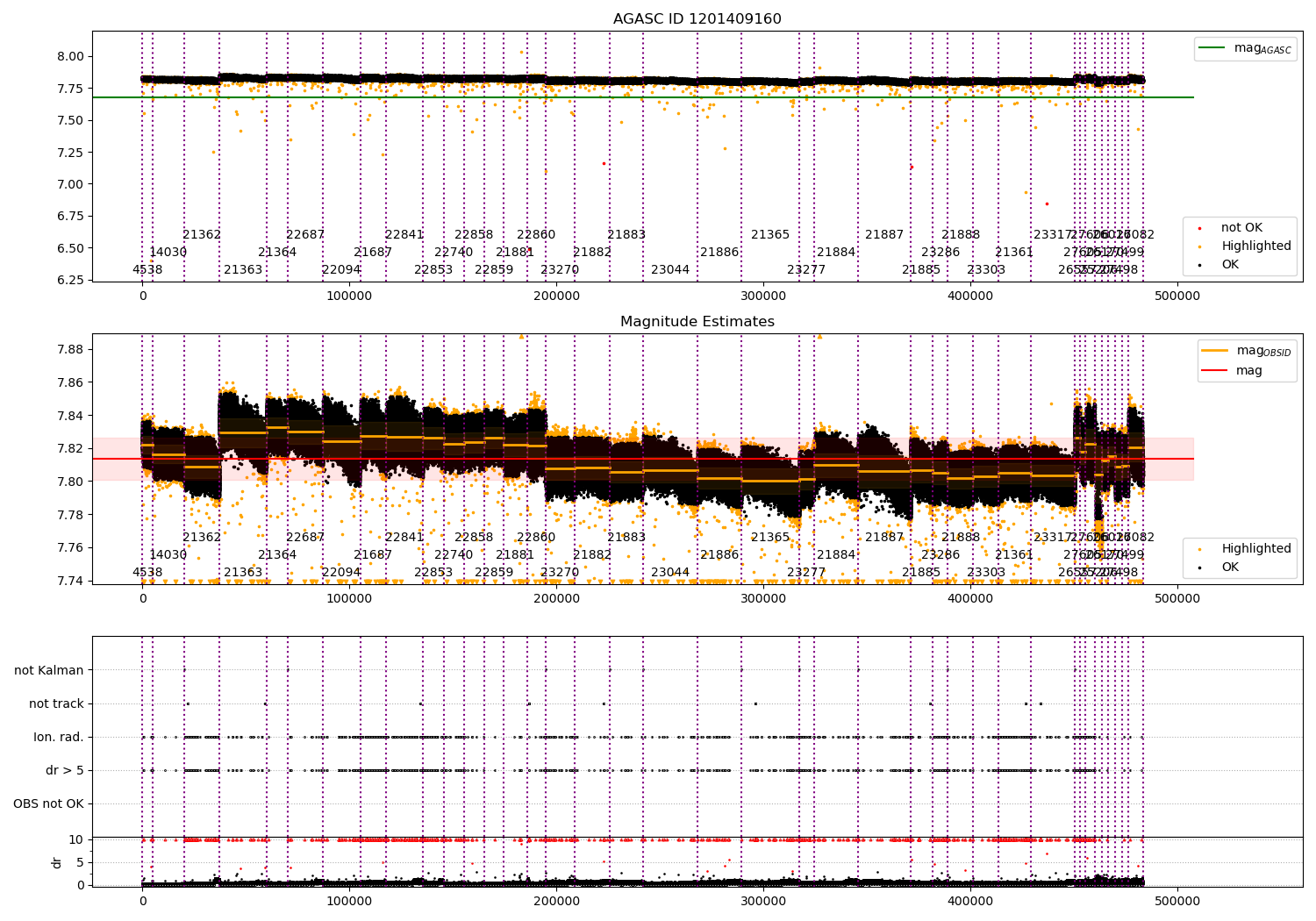Click obsid label 21887 in the top plot

(x=884, y=235)
